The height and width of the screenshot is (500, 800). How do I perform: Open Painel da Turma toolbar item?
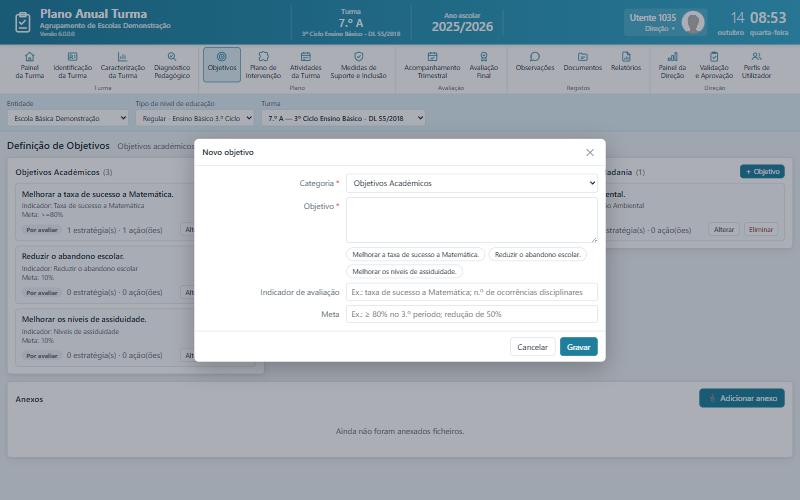30,65
